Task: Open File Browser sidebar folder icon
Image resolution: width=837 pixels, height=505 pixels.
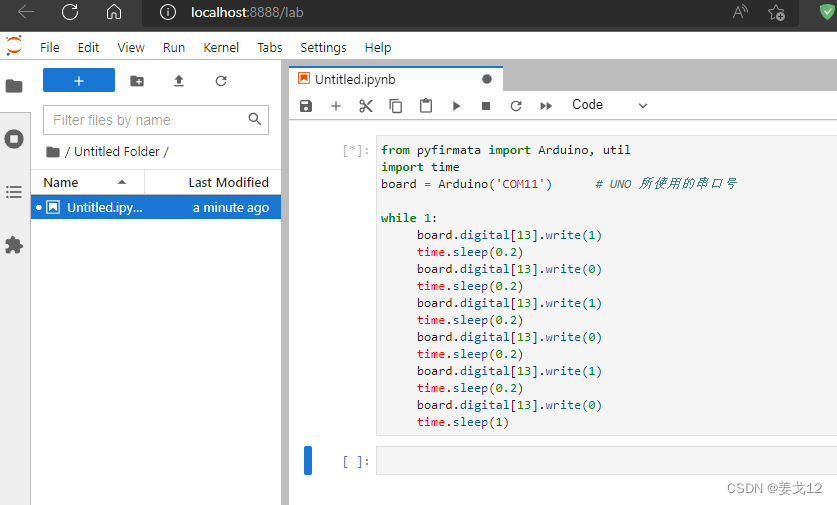Action: point(14,86)
